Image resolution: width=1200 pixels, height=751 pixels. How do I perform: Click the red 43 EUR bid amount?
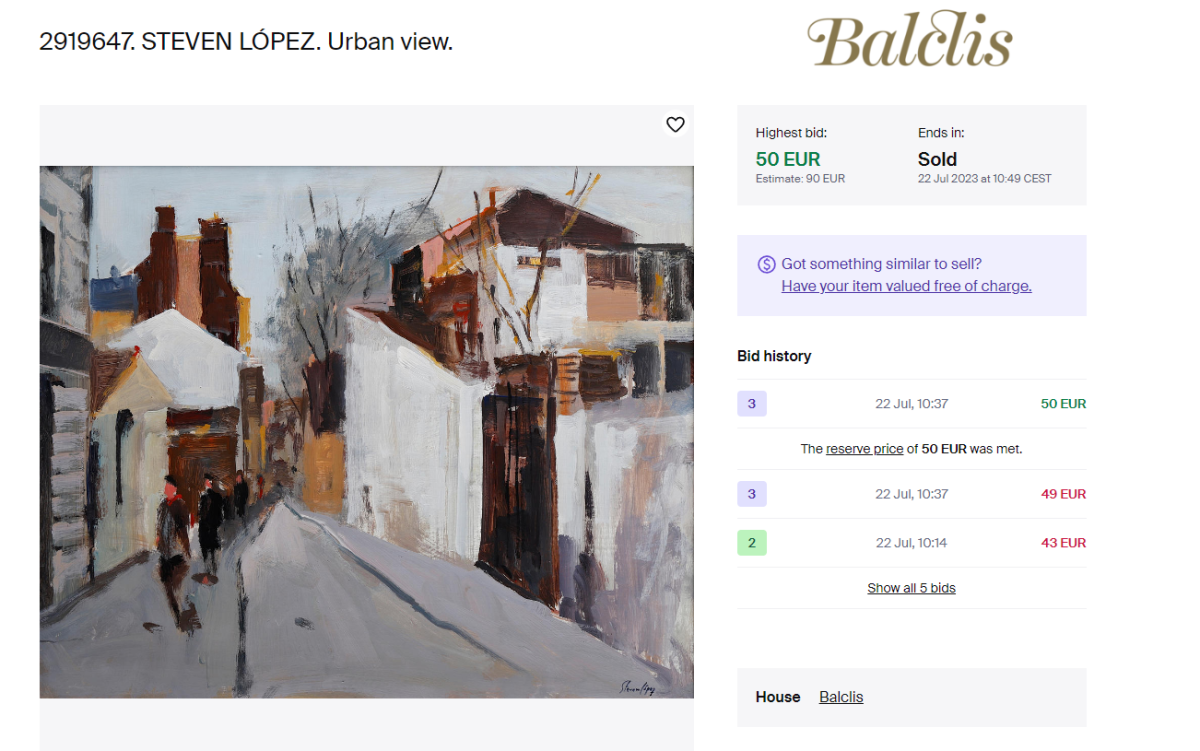pos(1063,543)
